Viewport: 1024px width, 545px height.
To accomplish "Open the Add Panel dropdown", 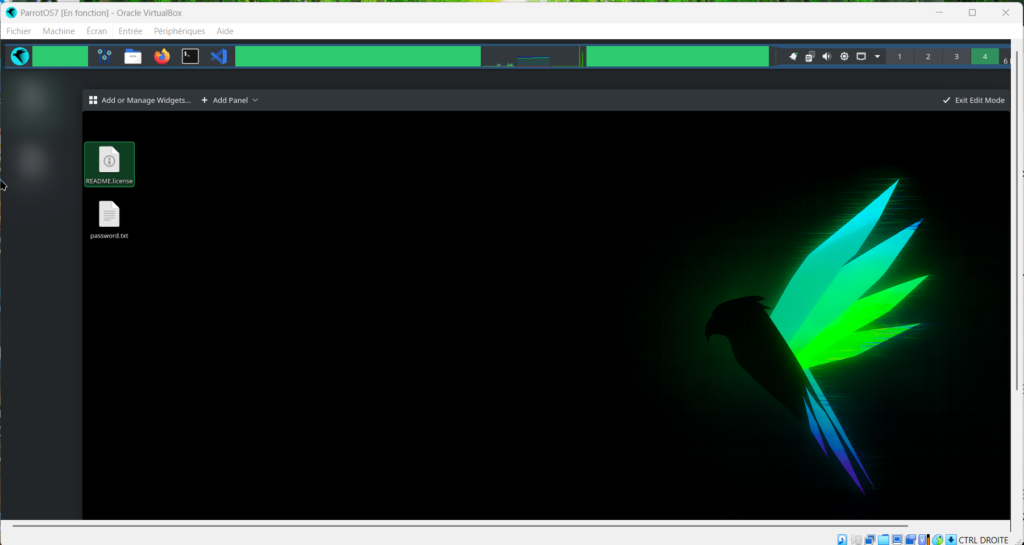I will click(230, 100).
